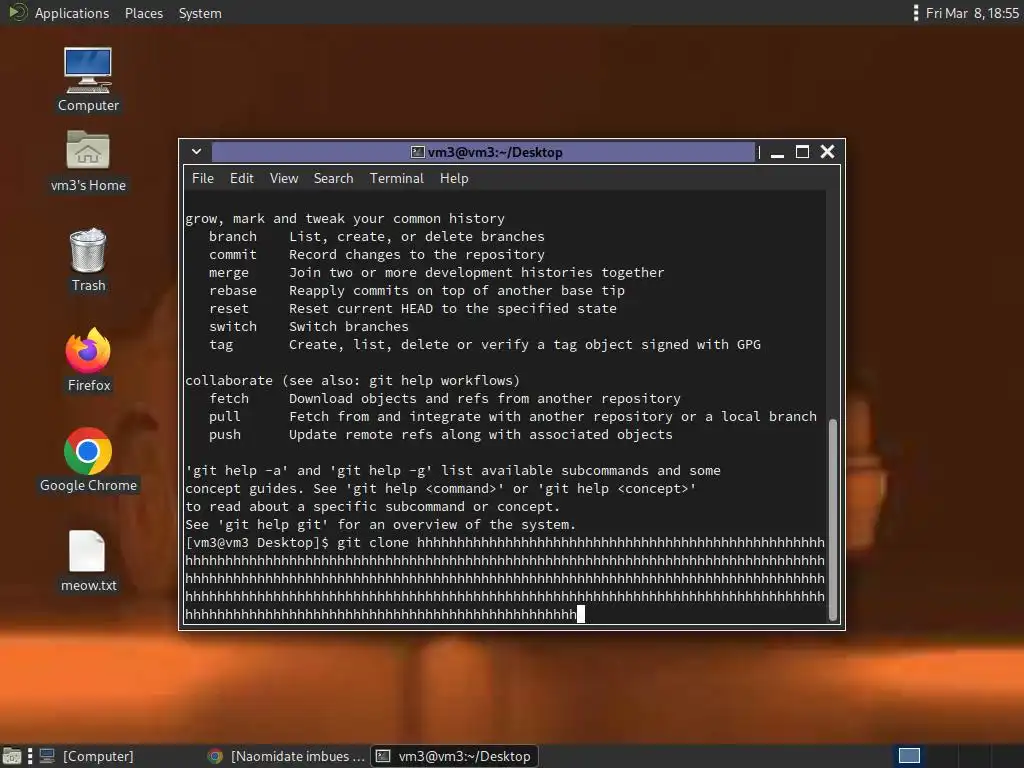
Task: Open the terminal window menu arrow
Action: pyautogui.click(x=196, y=152)
